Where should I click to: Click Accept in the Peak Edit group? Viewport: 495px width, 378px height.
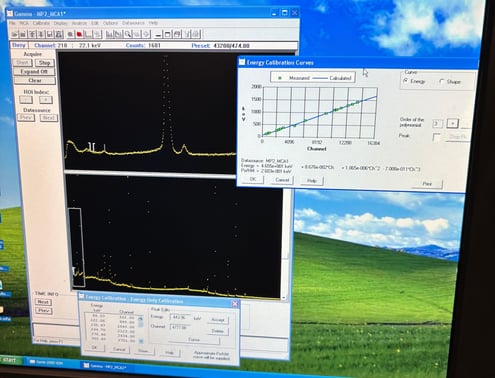218,320
